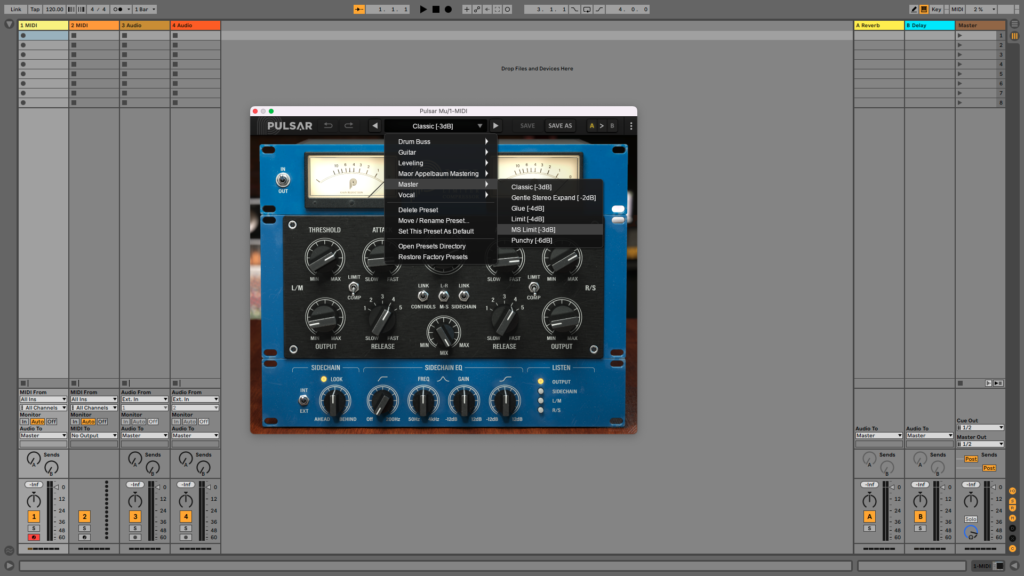The image size is (1024, 576).
Task: Select SIDECHAIN in the LISTEN section
Action: (541, 391)
